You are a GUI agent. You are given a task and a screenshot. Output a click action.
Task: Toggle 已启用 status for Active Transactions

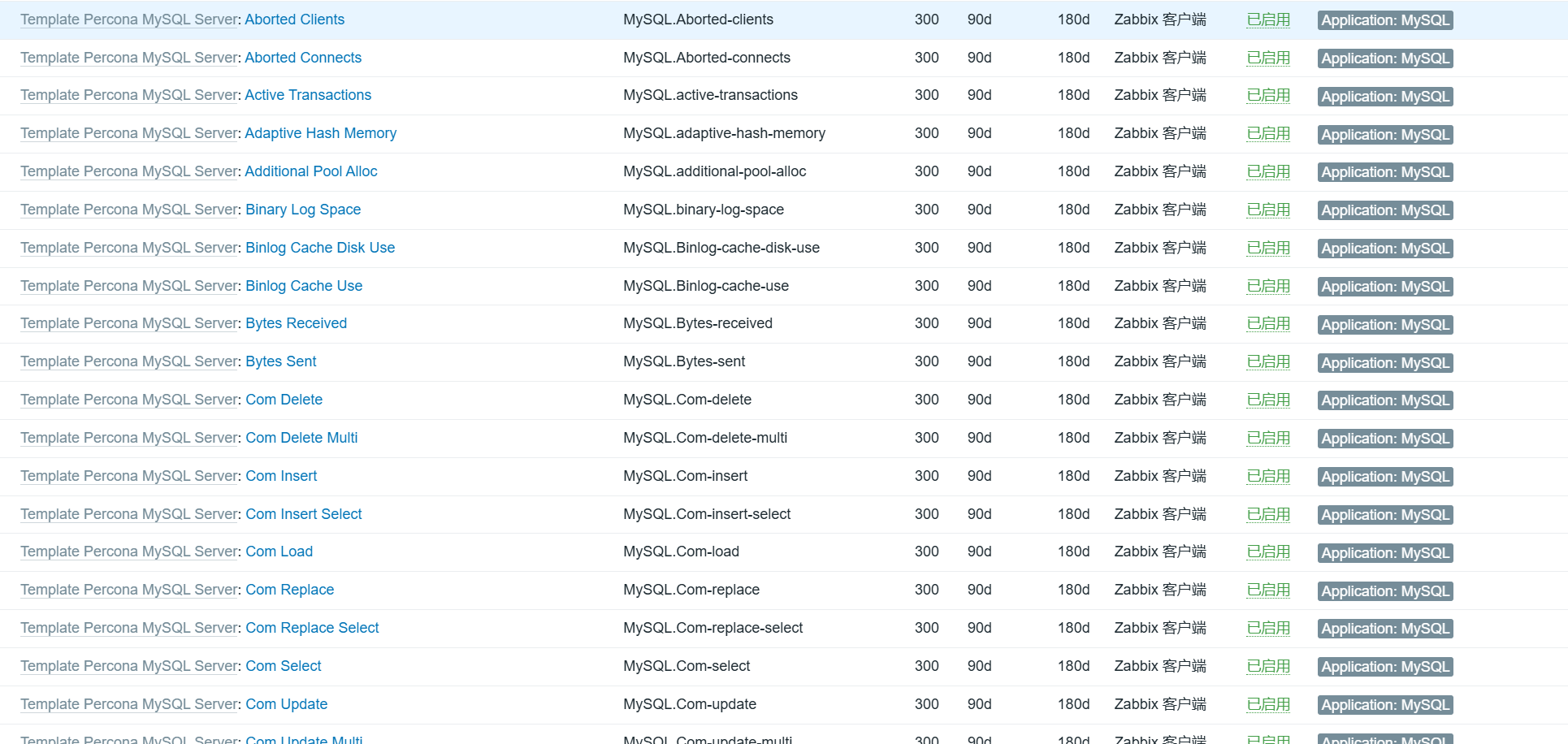coord(1268,95)
